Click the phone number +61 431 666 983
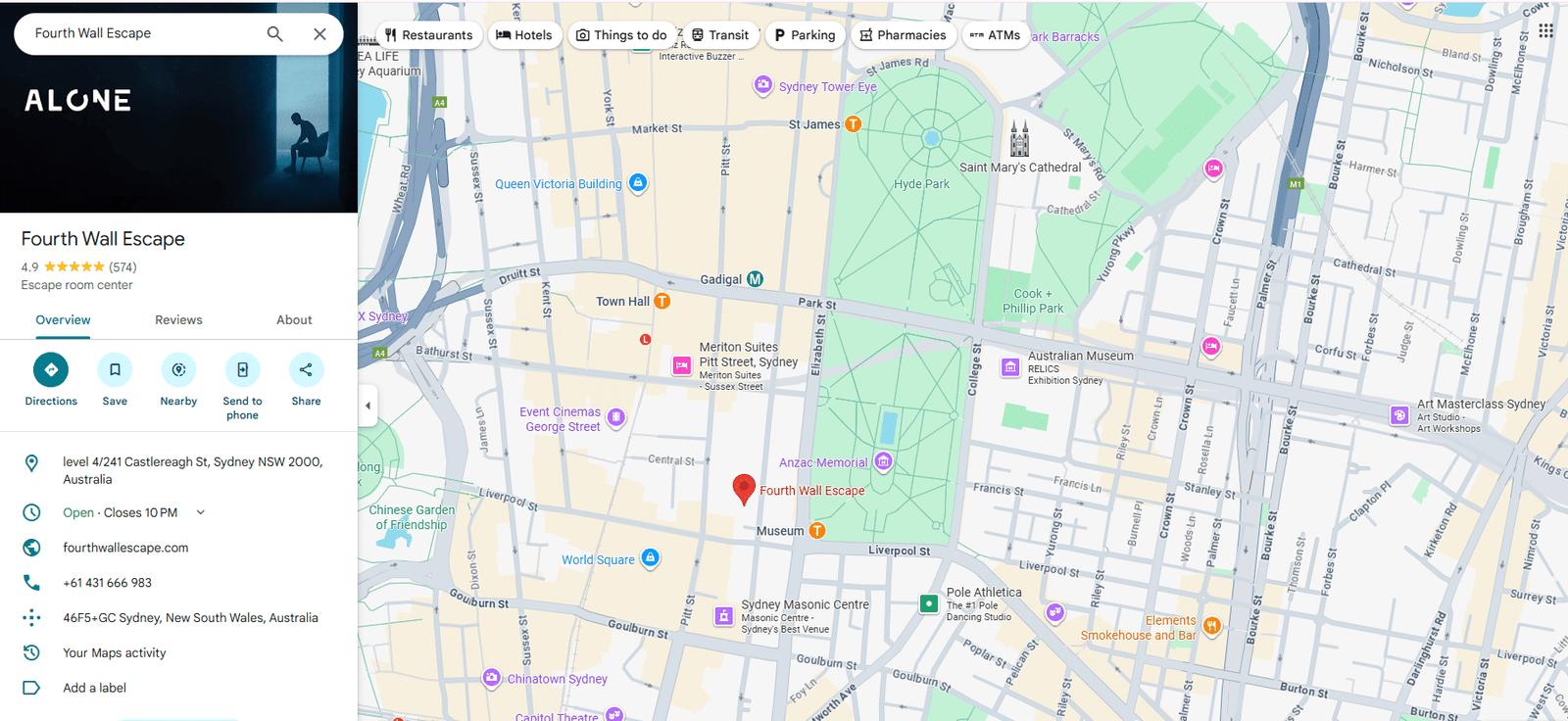This screenshot has width=1568, height=721. 108,583
